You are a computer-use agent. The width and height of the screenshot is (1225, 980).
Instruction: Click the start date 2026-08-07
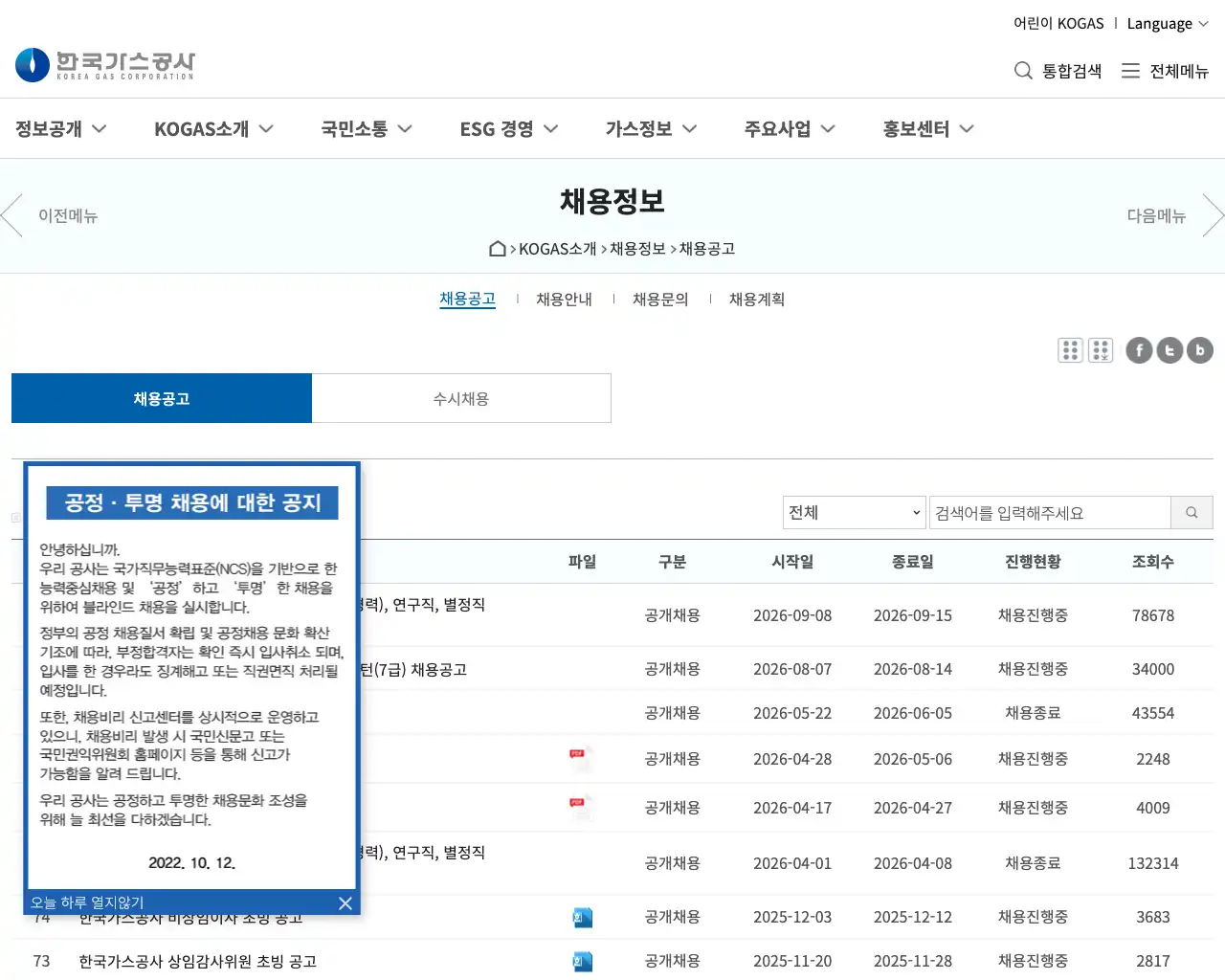(x=792, y=669)
